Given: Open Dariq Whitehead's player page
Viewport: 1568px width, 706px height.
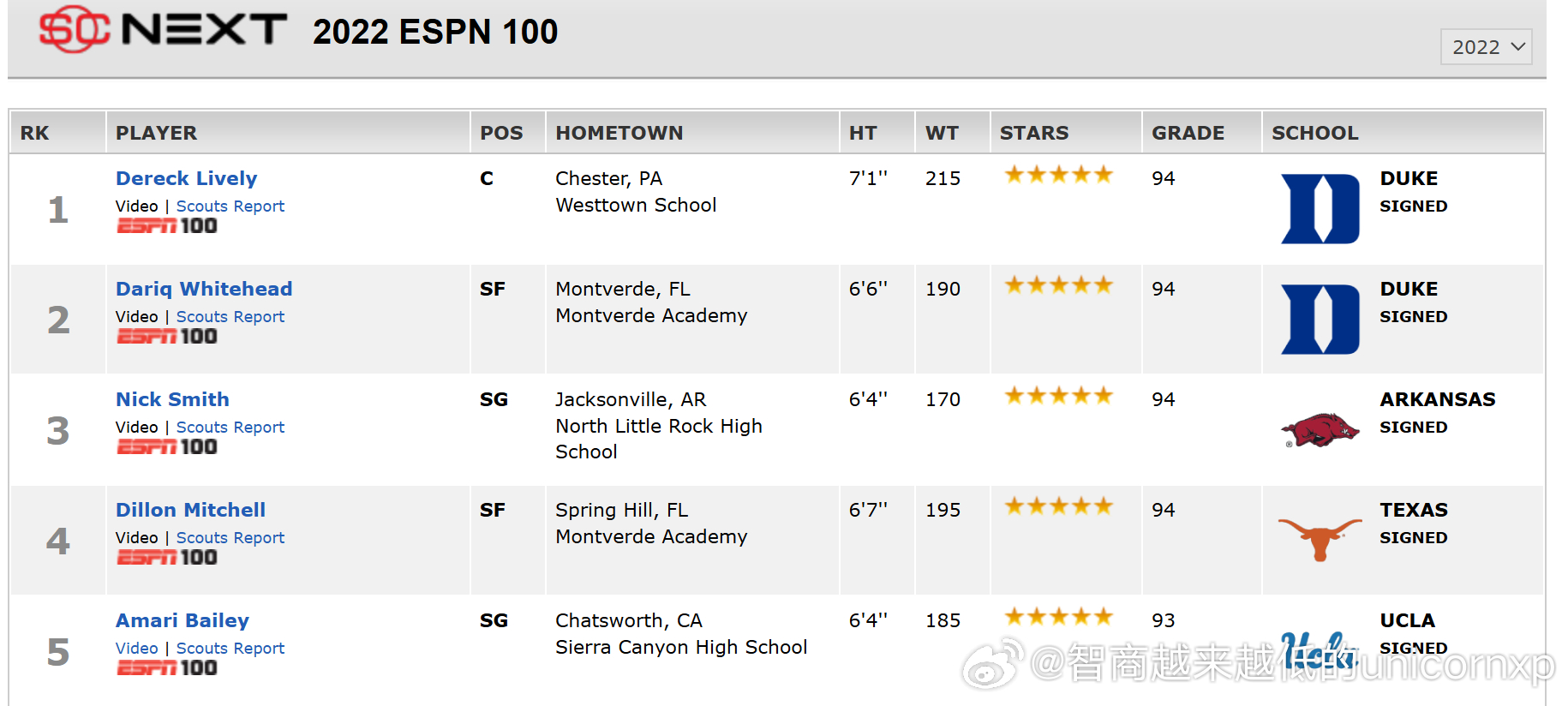Looking at the screenshot, I should (x=204, y=289).
